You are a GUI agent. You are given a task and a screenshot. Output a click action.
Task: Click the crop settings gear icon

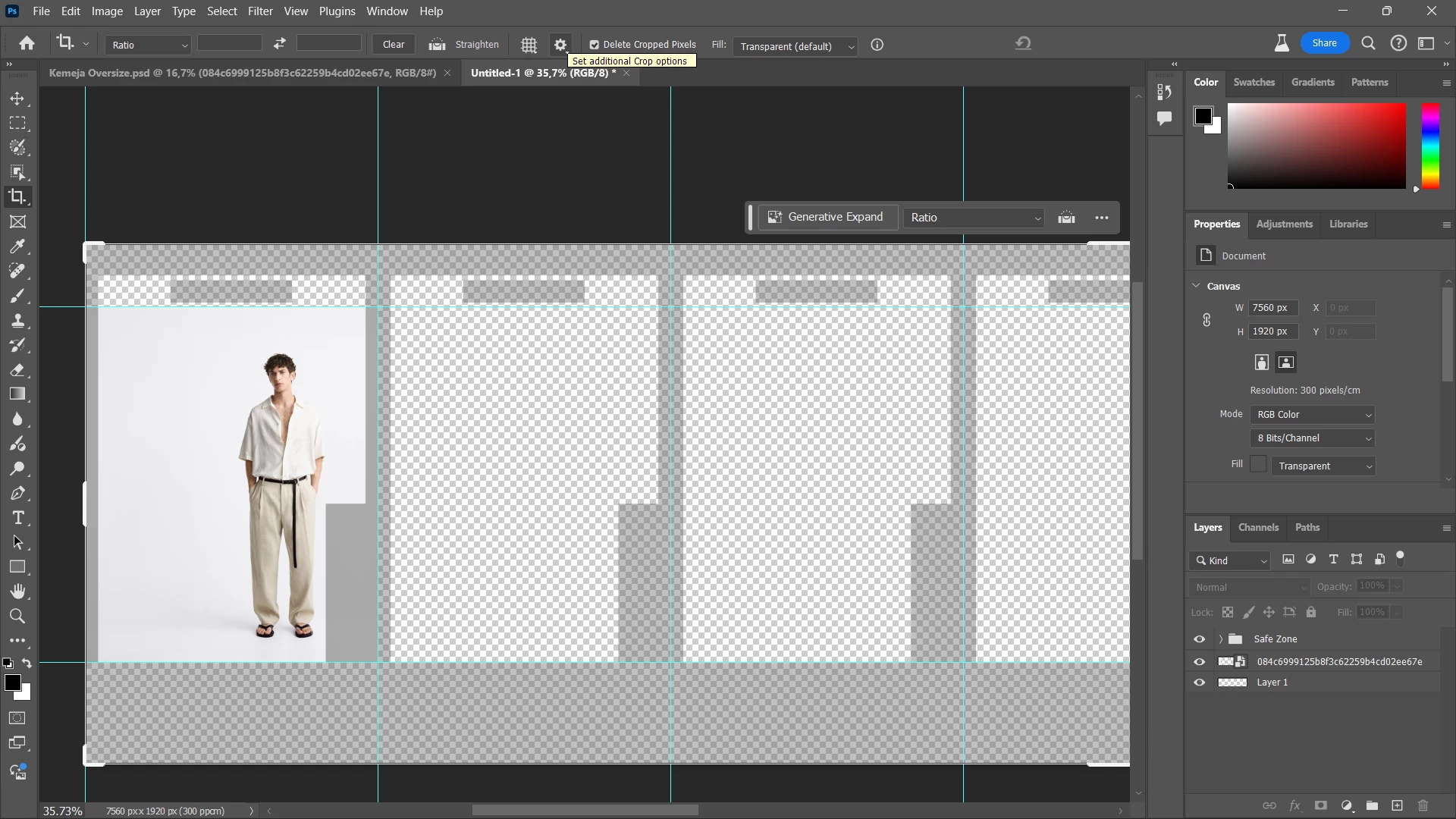(x=560, y=45)
